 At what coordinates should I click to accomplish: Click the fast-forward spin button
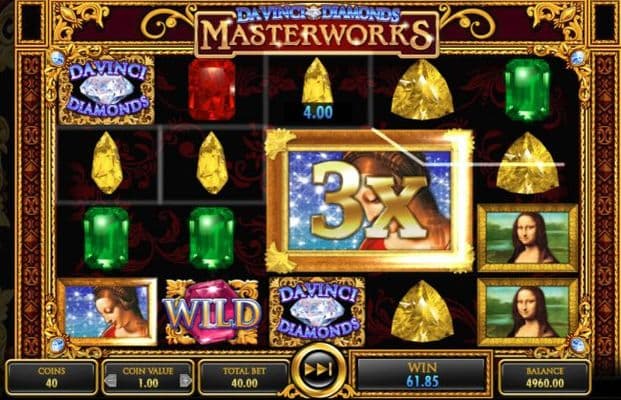pyautogui.click(x=318, y=370)
